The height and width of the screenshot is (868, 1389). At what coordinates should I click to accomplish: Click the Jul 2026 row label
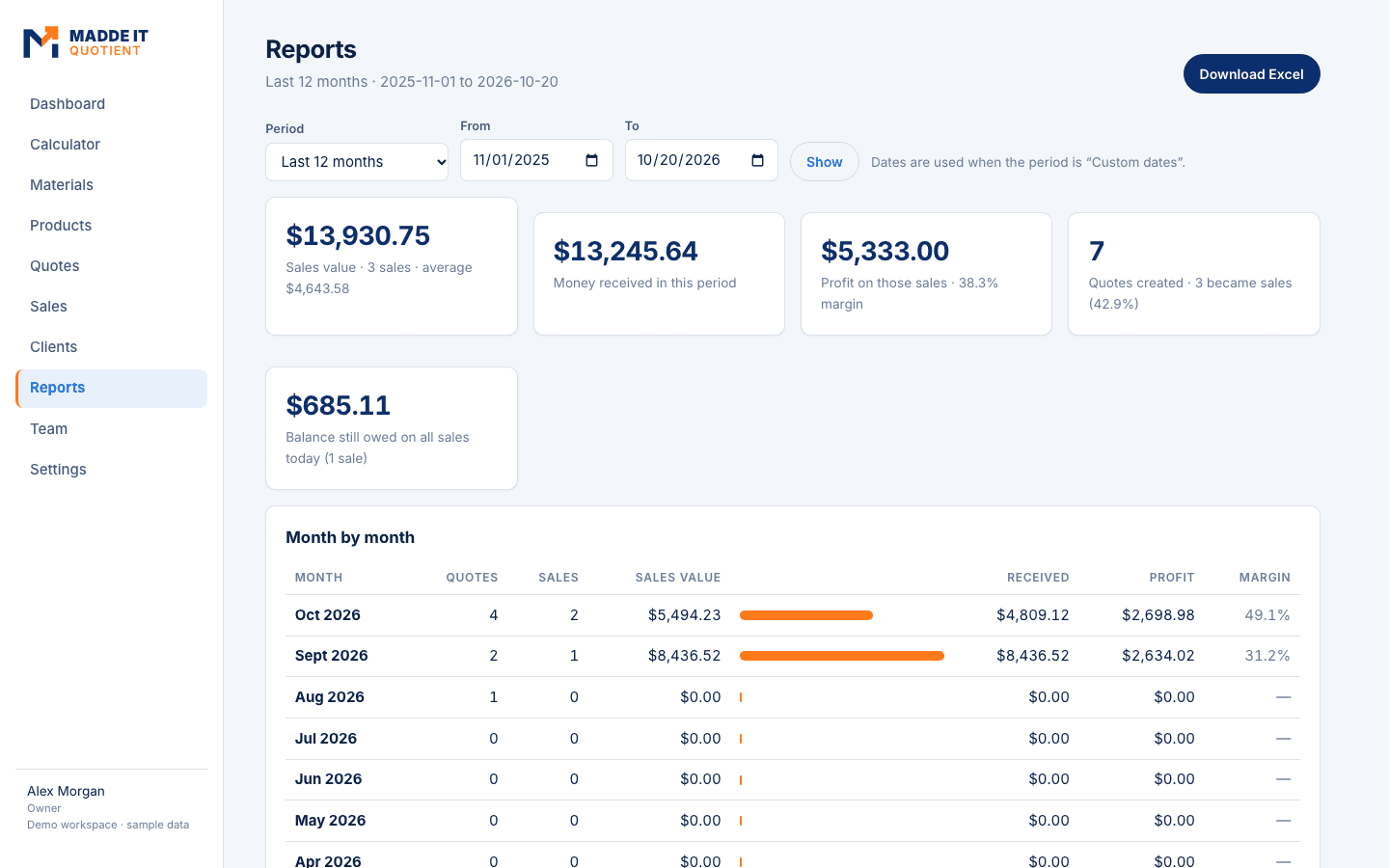tap(326, 739)
